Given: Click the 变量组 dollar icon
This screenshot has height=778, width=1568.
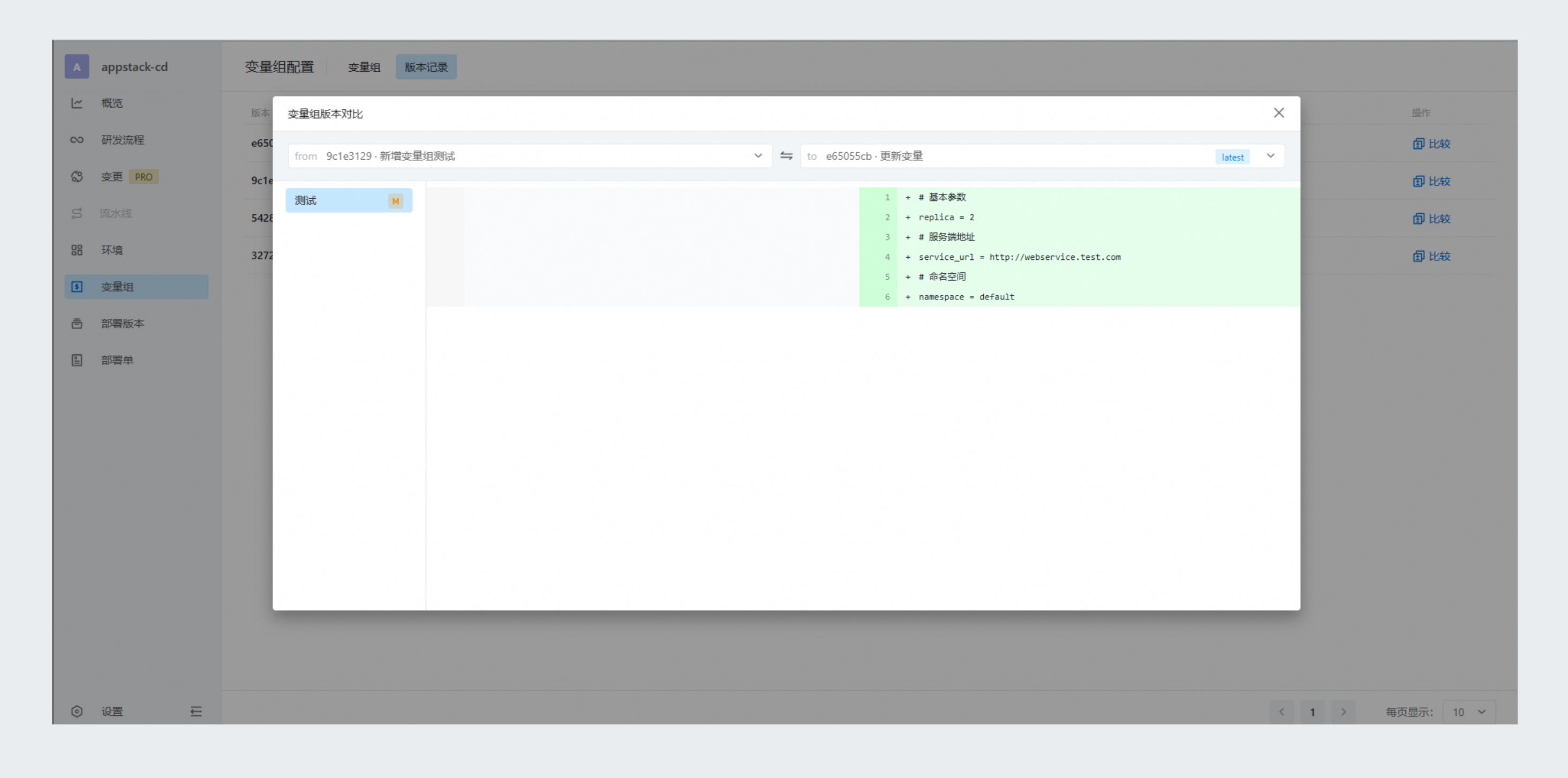Looking at the screenshot, I should coord(77,286).
